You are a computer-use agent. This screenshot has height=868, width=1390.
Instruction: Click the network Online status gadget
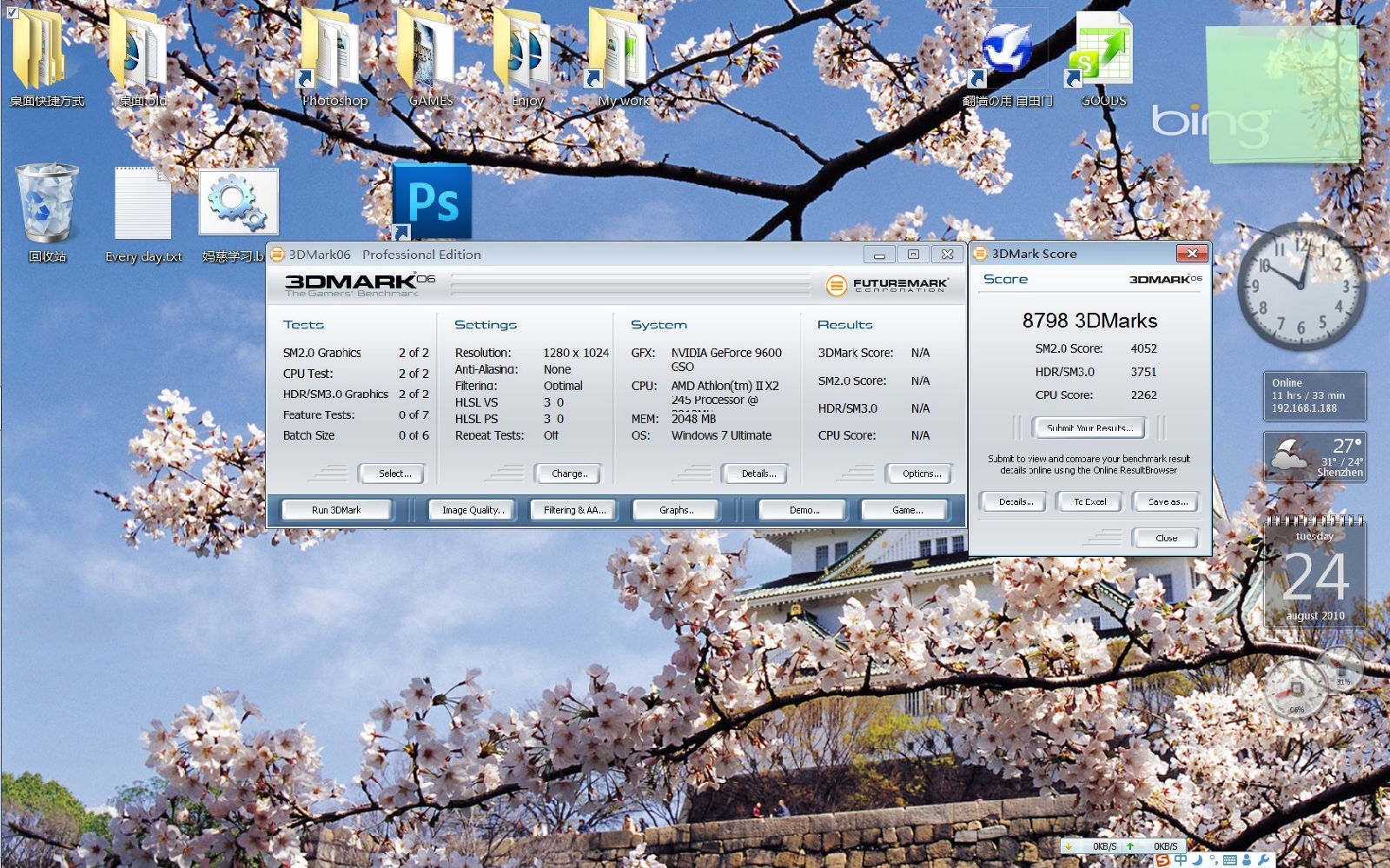click(x=1314, y=395)
